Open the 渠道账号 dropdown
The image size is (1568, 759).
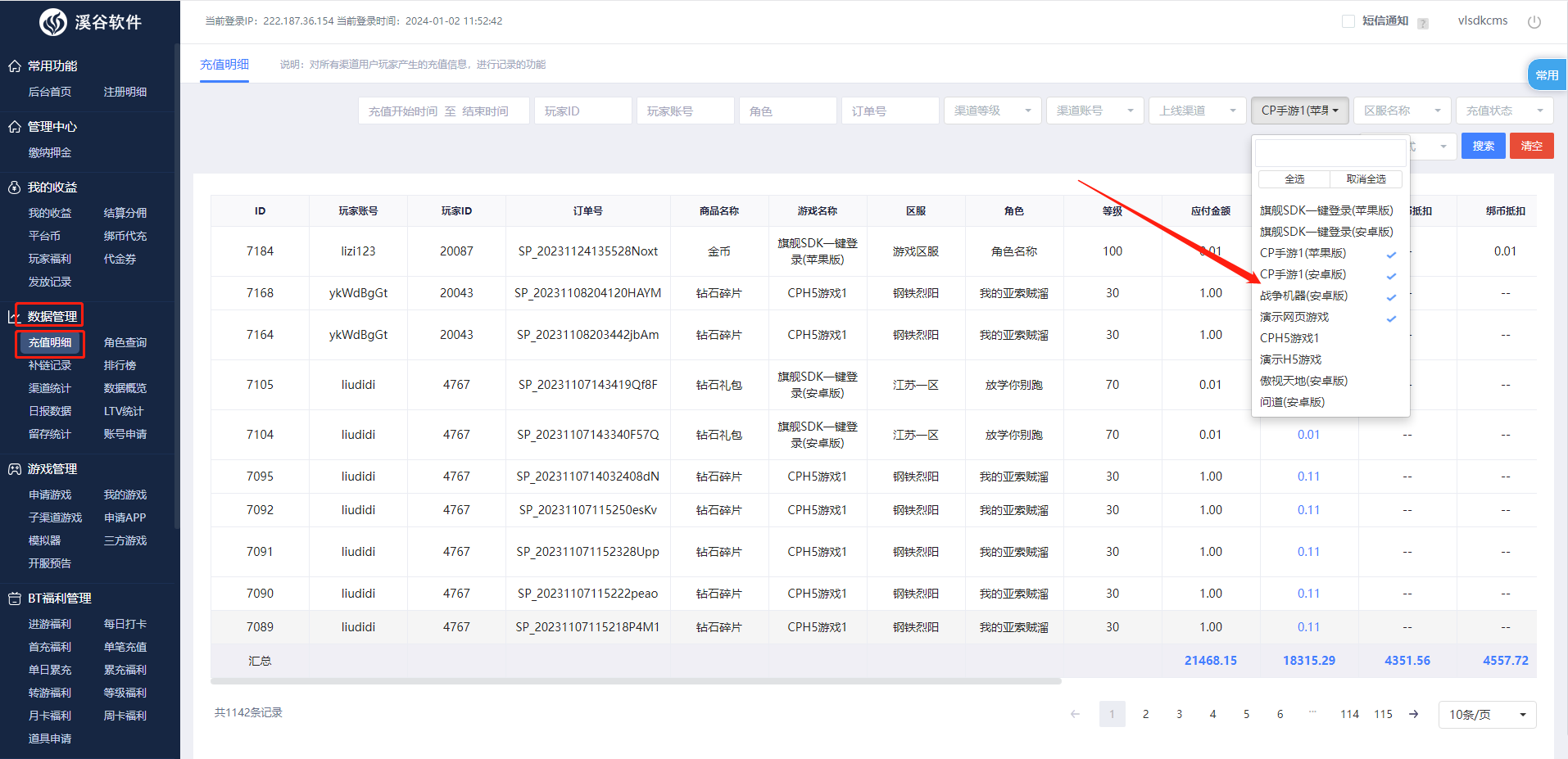coord(1095,111)
